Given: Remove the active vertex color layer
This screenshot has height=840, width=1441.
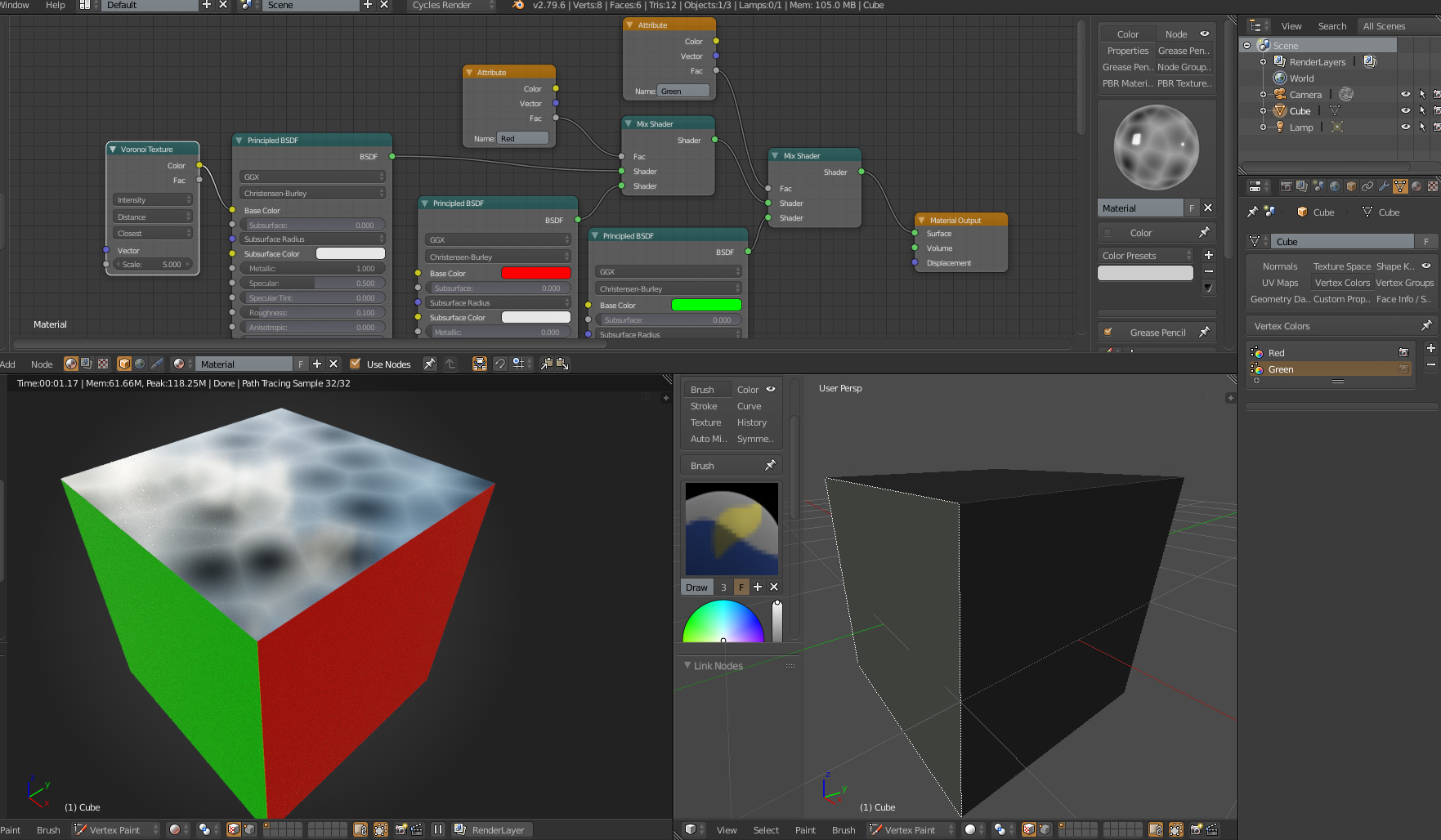Looking at the screenshot, I should 1431,364.
